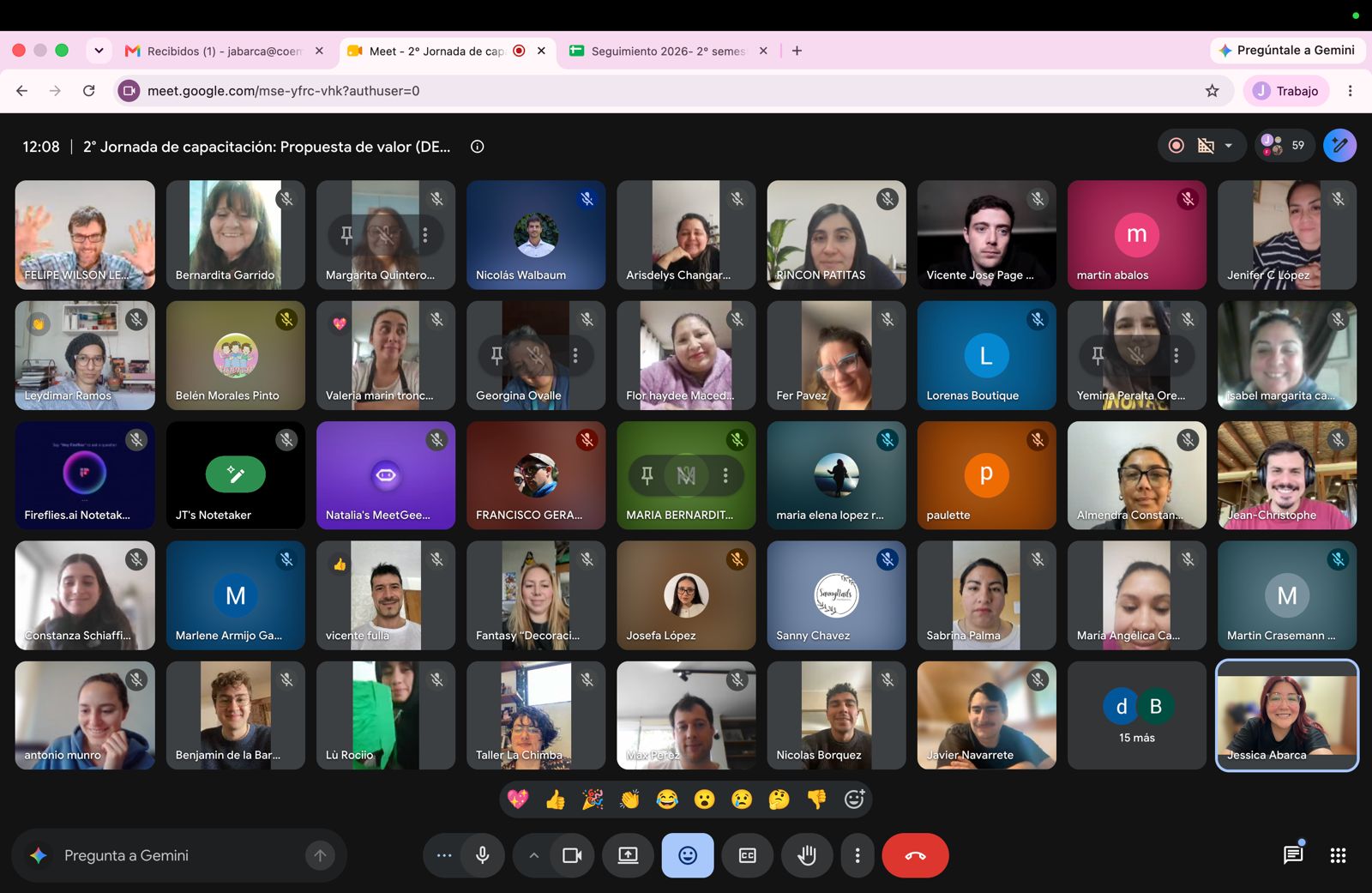Send the thinking face reaction

click(779, 799)
